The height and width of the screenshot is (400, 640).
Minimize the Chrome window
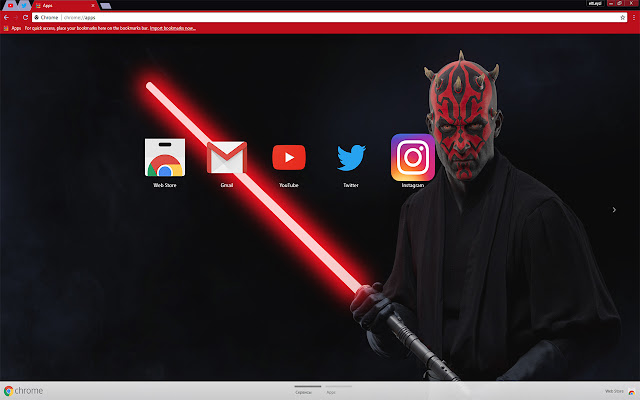point(611,3)
